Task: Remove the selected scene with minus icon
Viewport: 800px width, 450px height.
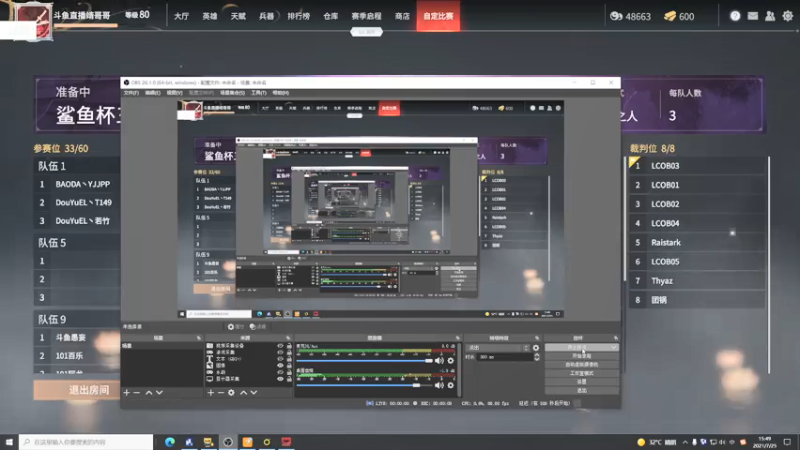Action: pyautogui.click(x=137, y=392)
